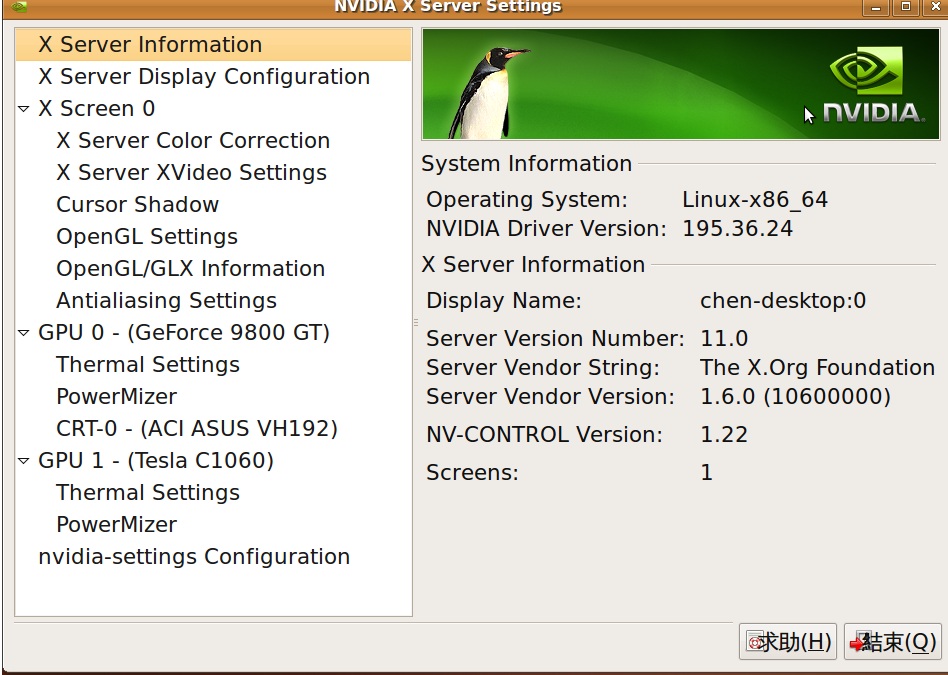Click the System Information section heading
This screenshot has width=948, height=675.
[527, 164]
